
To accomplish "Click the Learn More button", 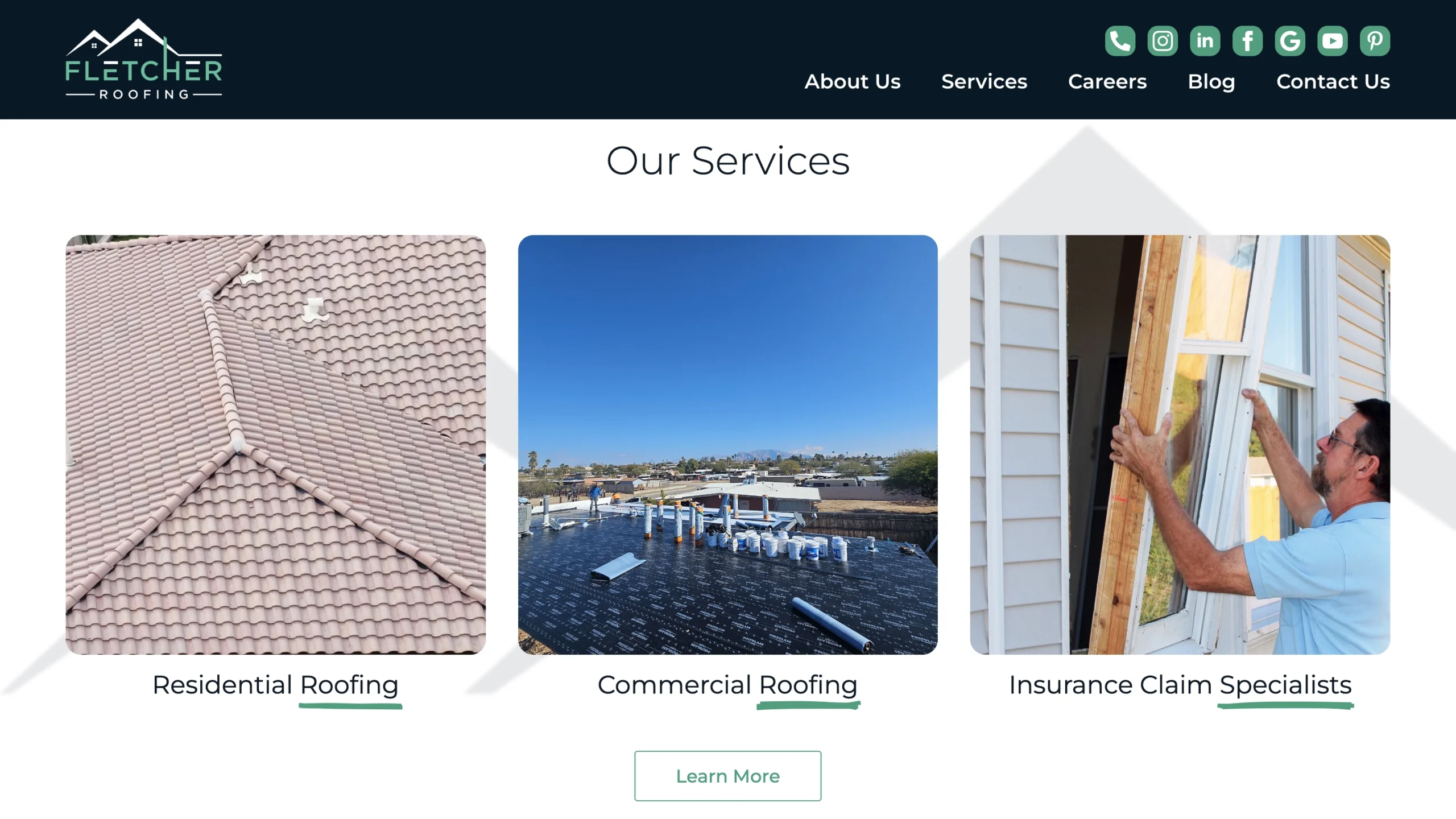I will 728,776.
